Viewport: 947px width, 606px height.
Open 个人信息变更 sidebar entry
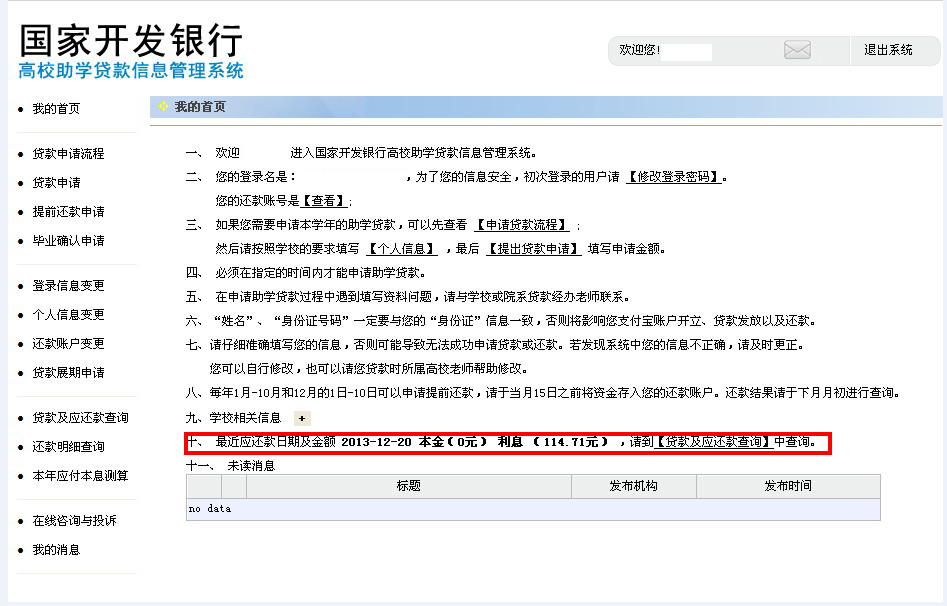(x=68, y=315)
